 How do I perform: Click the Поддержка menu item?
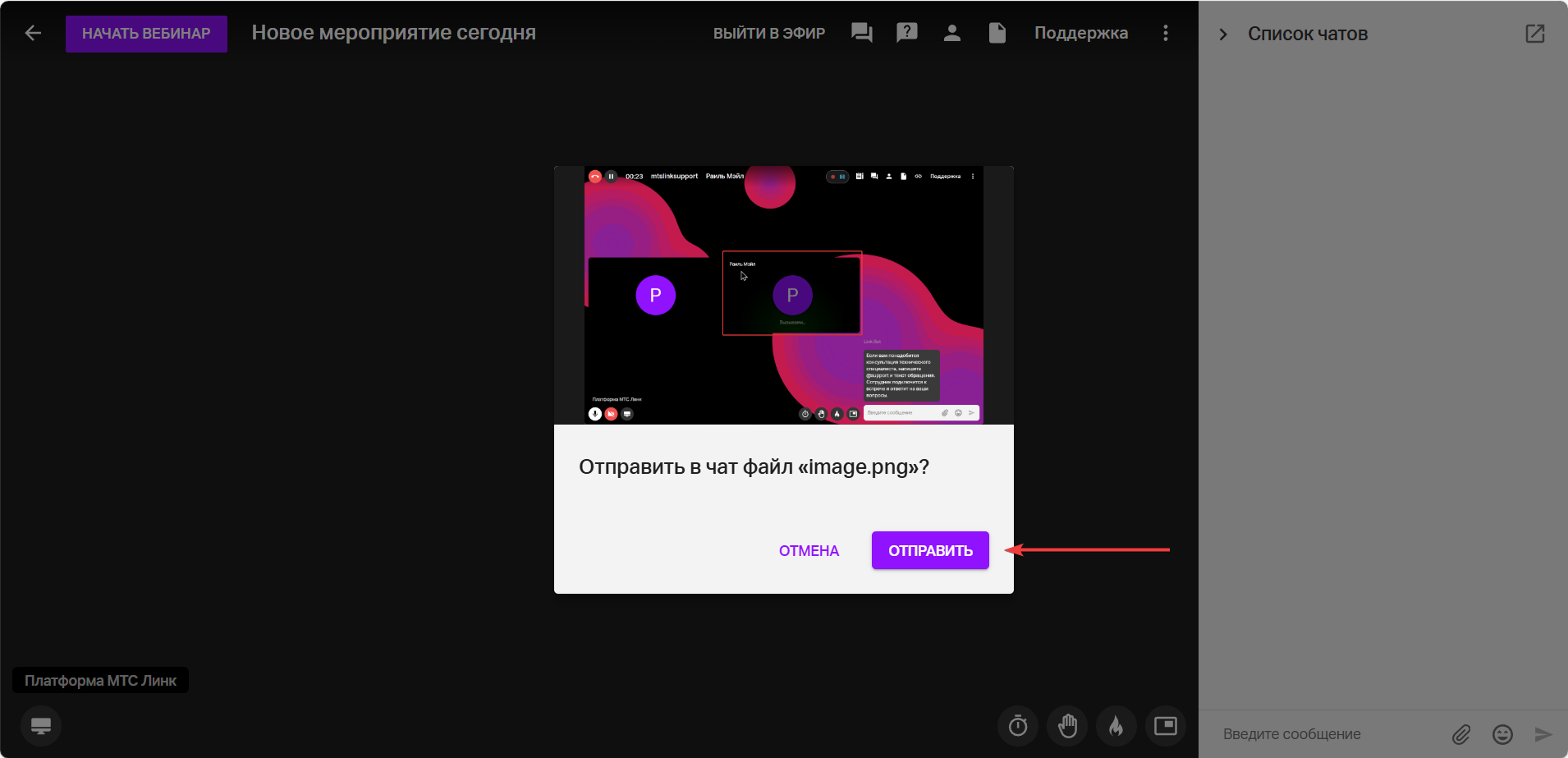click(1080, 33)
